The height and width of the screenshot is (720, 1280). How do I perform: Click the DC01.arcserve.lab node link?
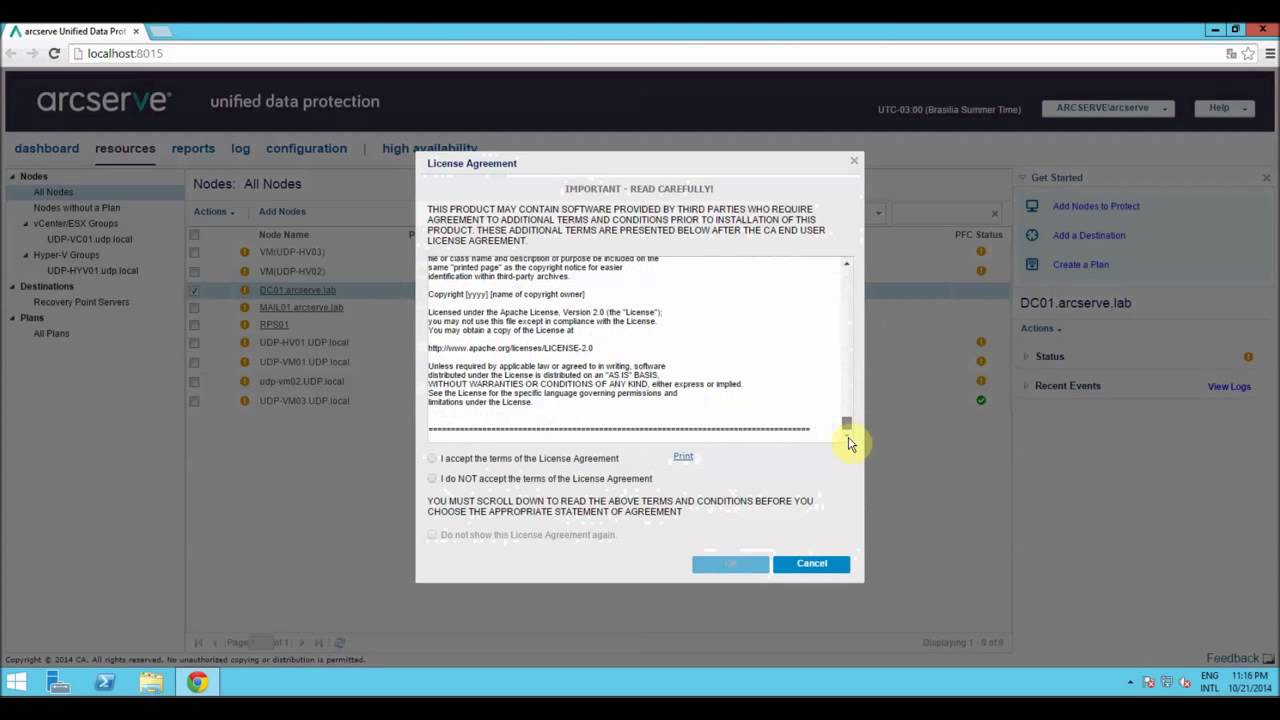click(297, 291)
